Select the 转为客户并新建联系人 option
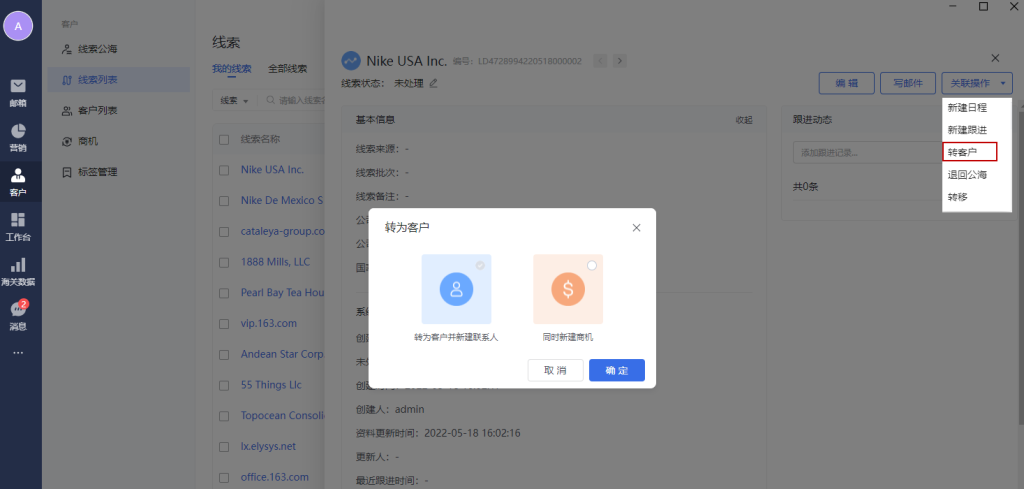Image resolution: width=1024 pixels, height=489 pixels. coord(456,289)
